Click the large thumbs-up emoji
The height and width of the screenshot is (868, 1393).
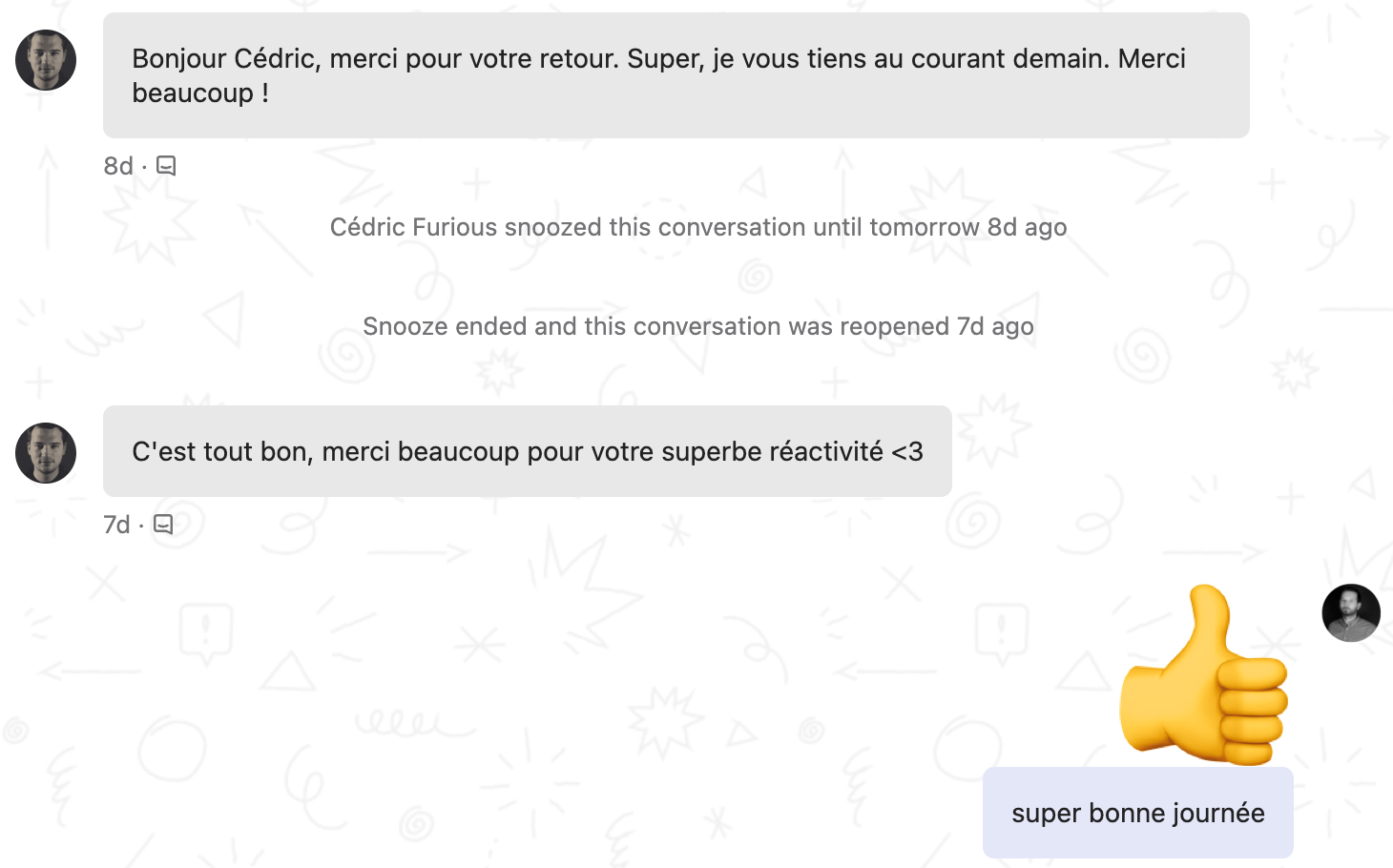pyautogui.click(x=1205, y=675)
